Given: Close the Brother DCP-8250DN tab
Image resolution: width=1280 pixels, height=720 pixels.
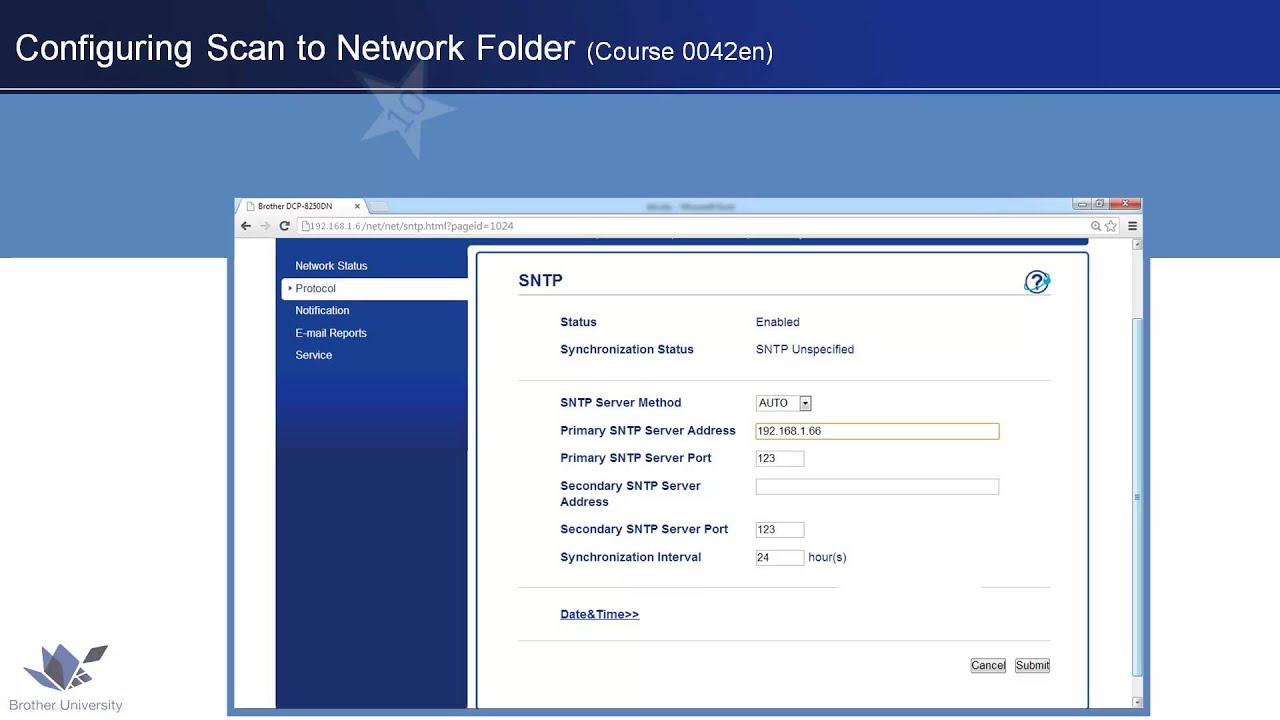Looking at the screenshot, I should click(357, 206).
